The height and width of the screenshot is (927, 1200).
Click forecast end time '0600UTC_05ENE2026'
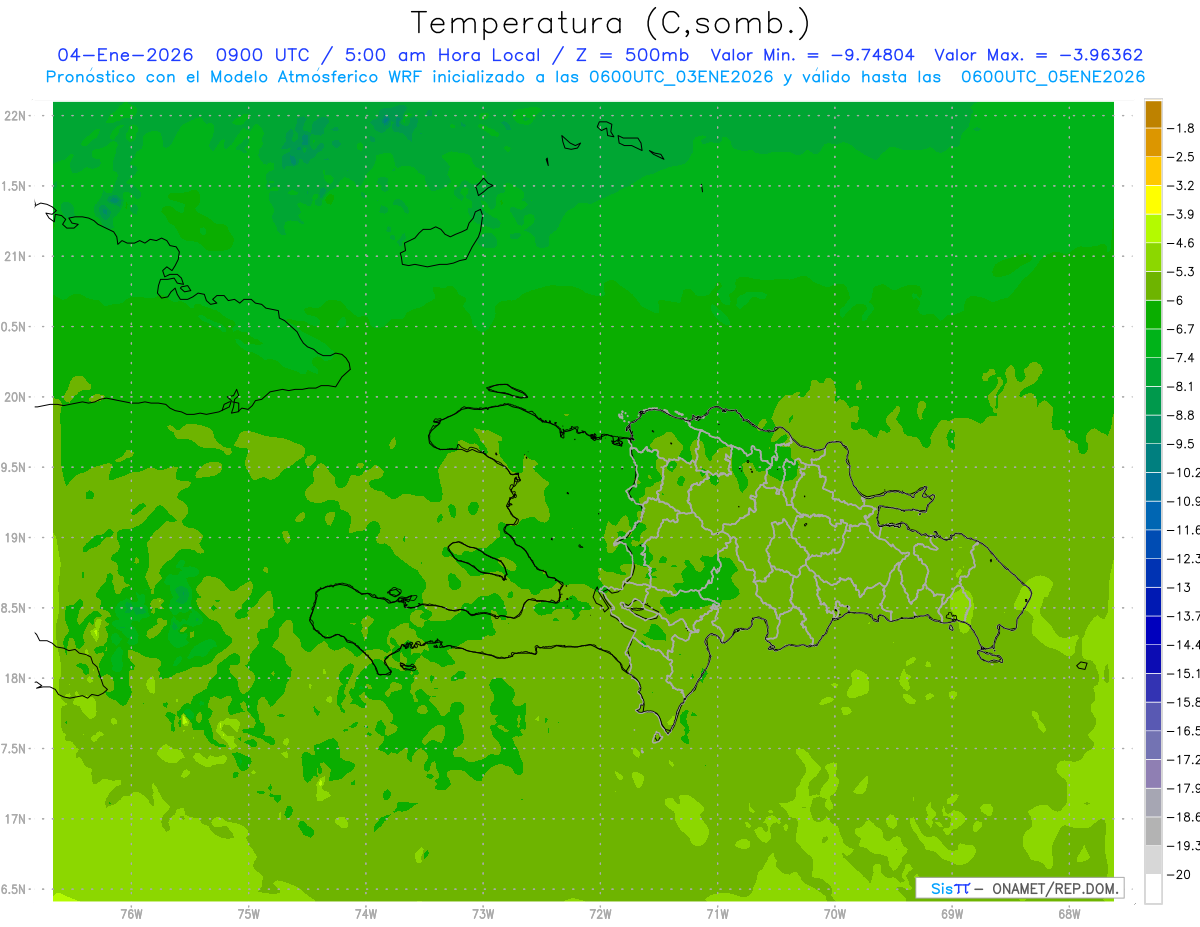coord(1053,77)
